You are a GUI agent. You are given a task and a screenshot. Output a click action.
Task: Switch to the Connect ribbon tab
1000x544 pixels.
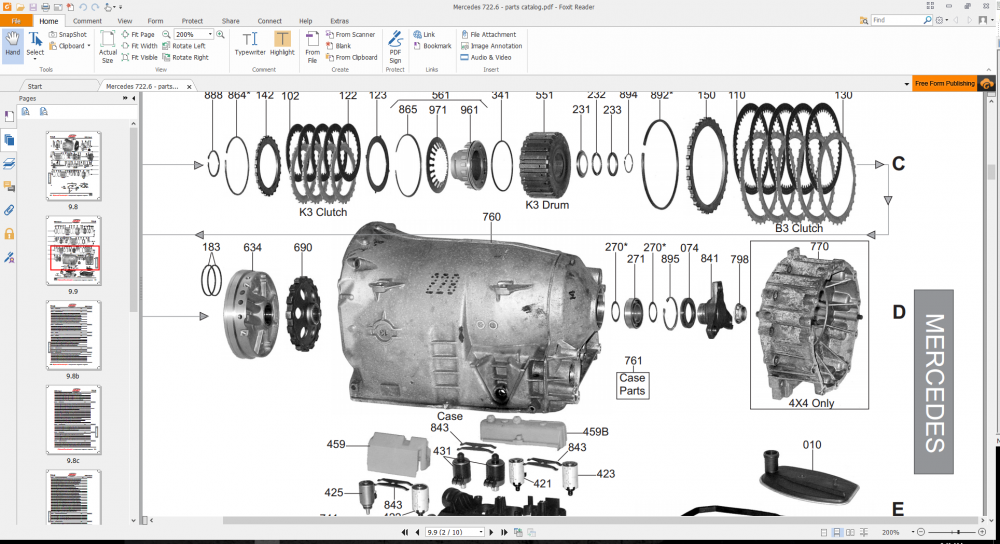270,21
